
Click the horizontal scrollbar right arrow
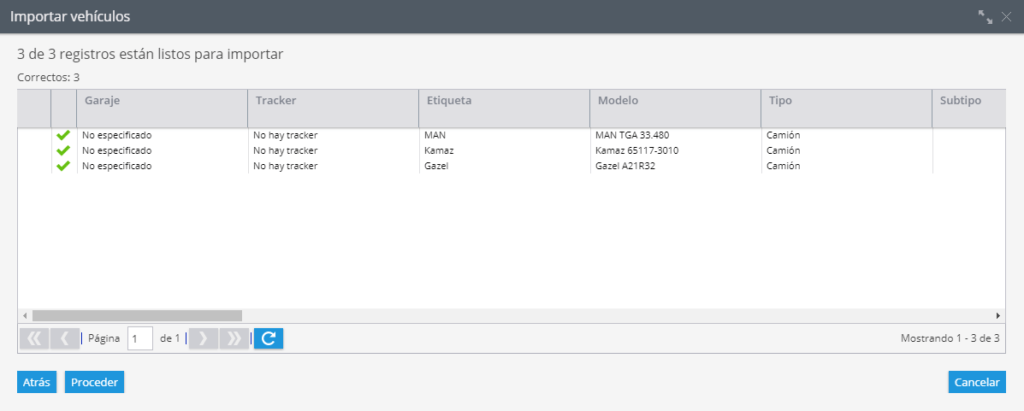(999, 316)
